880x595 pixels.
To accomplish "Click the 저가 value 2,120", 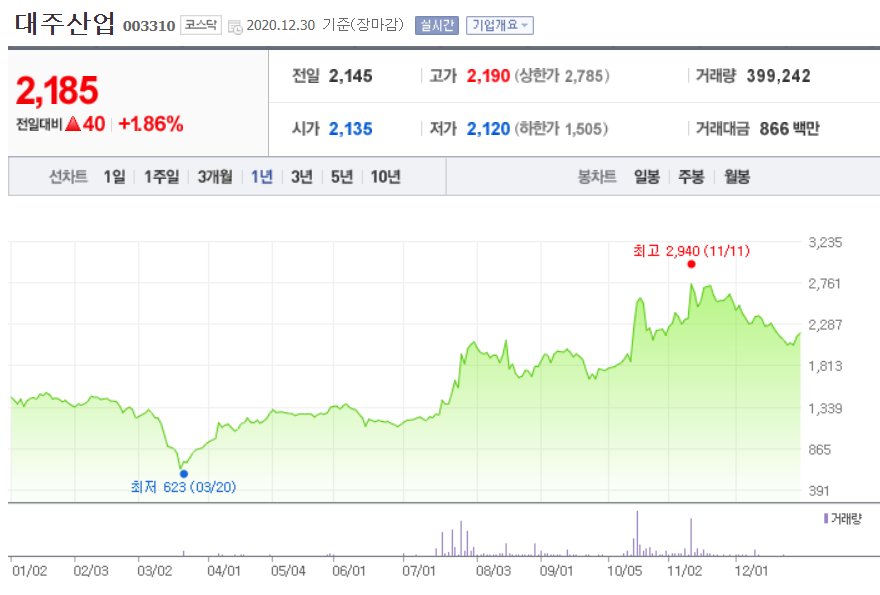I will tap(488, 129).
